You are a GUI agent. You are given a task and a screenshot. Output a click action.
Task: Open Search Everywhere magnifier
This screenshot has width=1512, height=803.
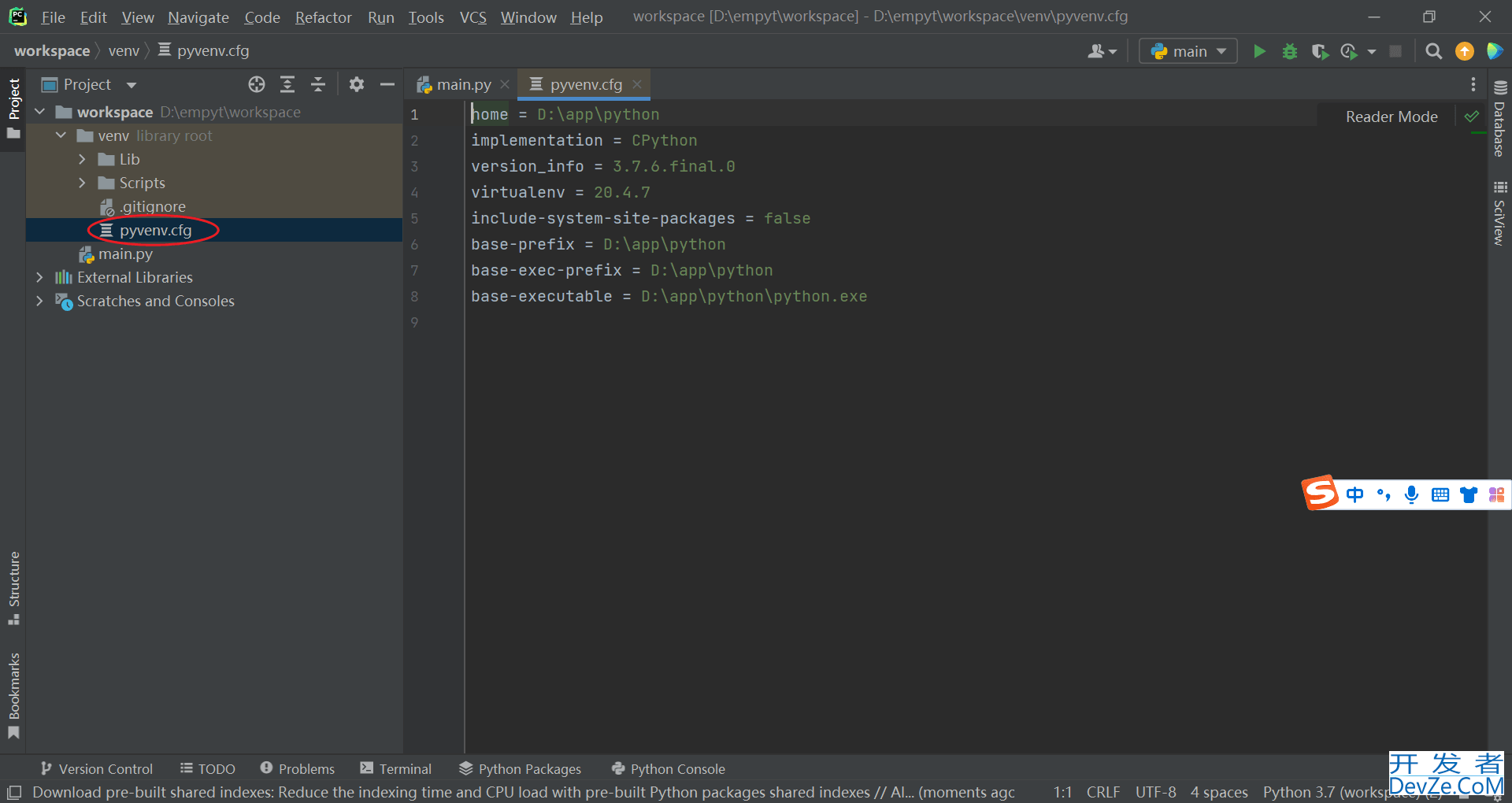(x=1434, y=51)
